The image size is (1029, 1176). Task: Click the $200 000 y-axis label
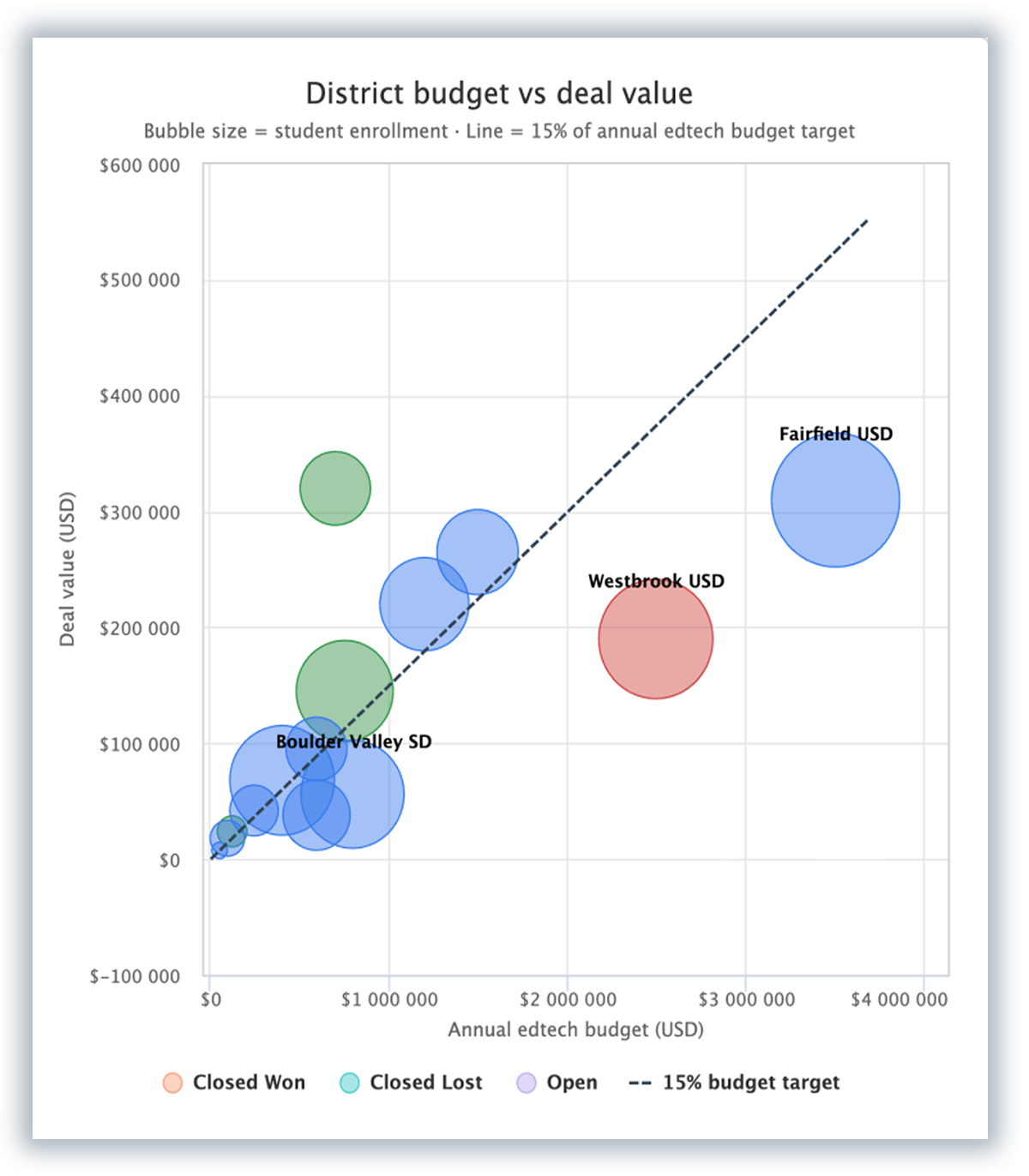coord(140,628)
